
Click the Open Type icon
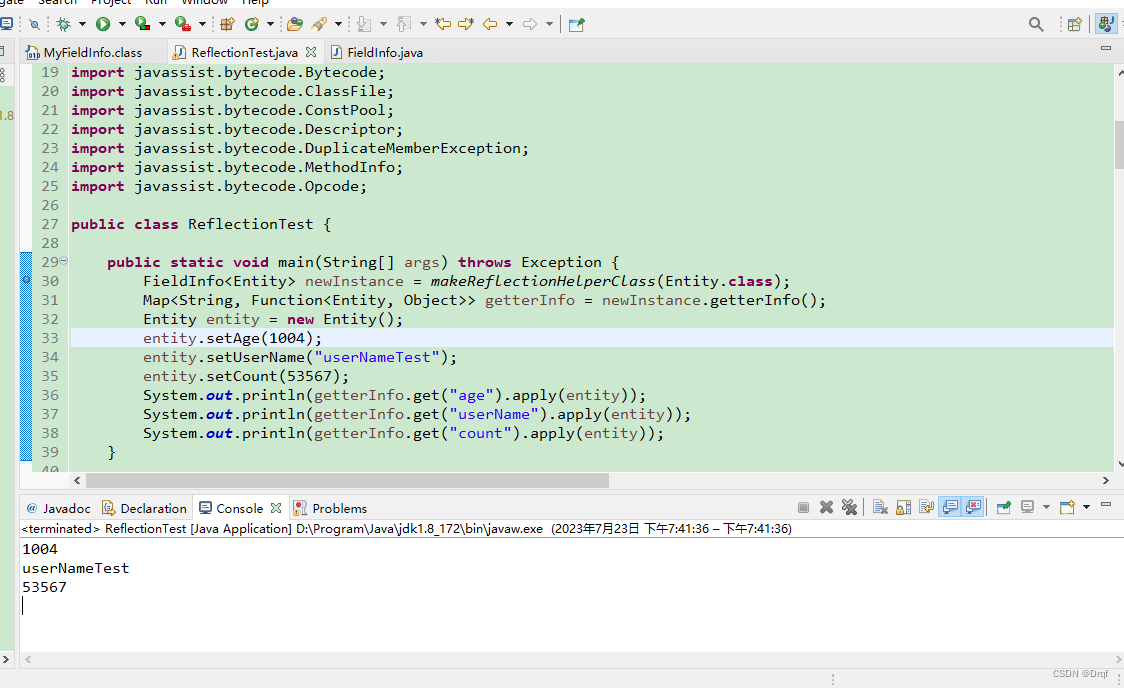[x=295, y=24]
